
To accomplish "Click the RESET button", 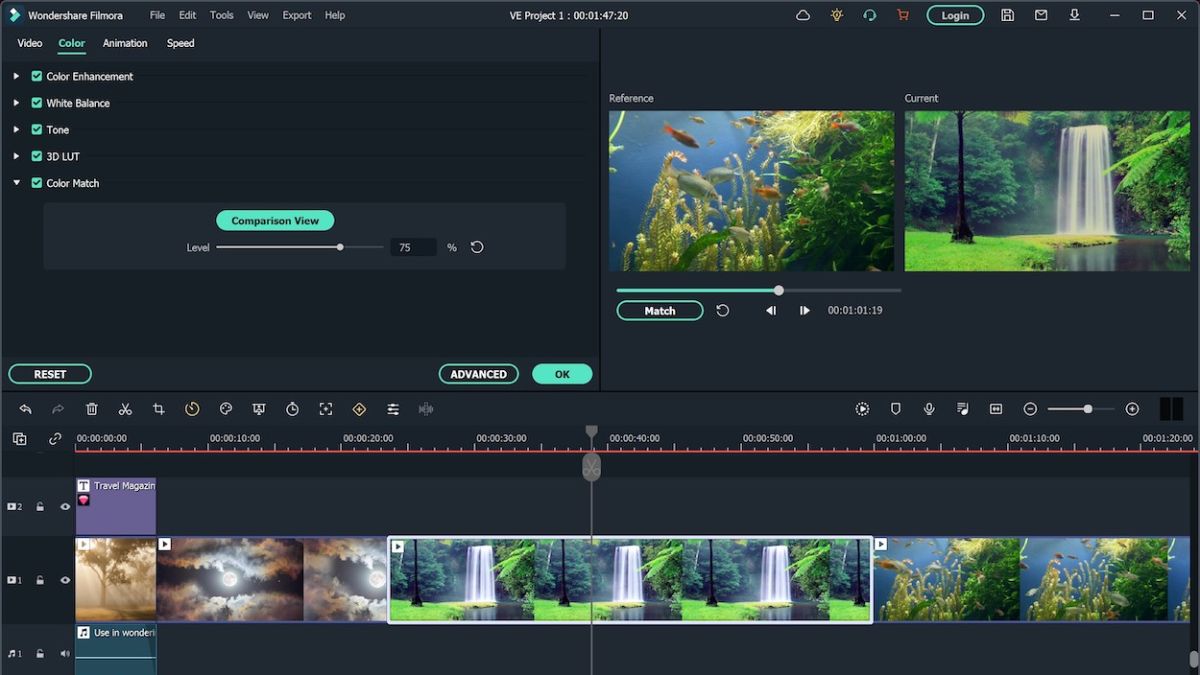I will [50, 374].
